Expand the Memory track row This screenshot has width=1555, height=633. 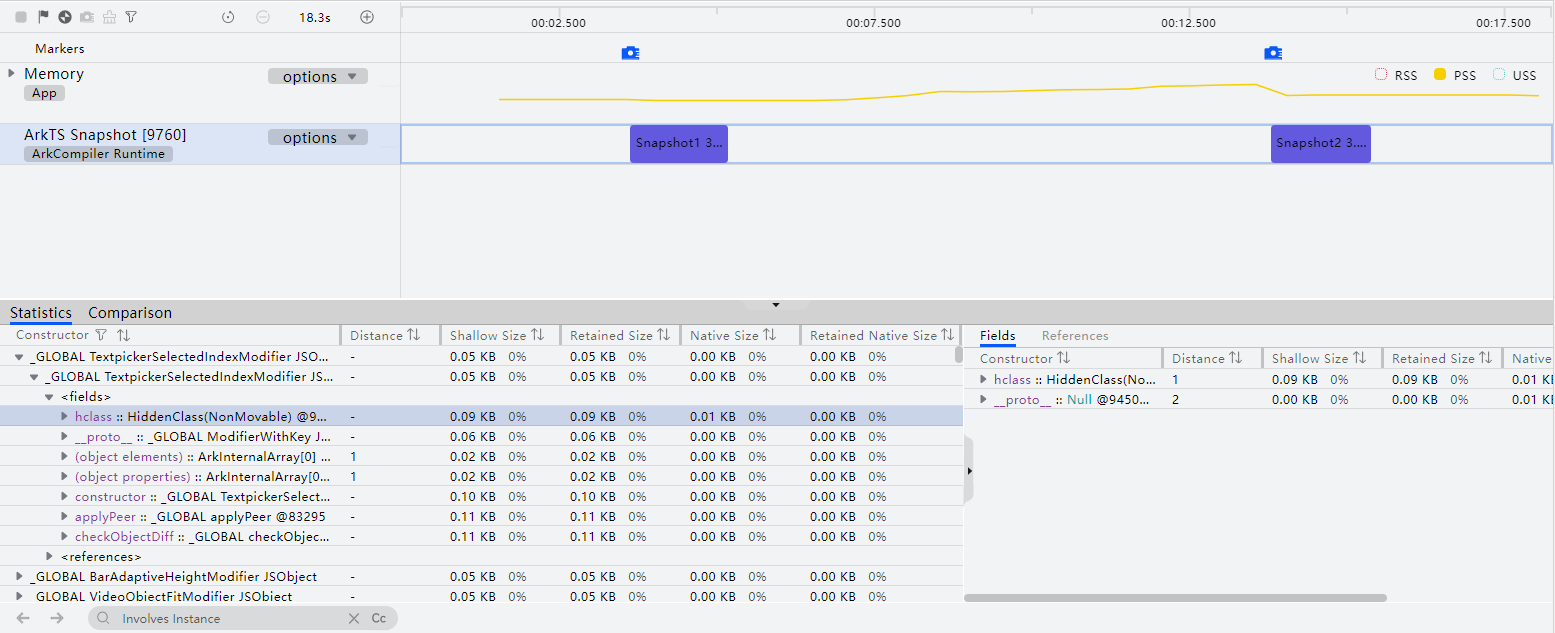(11, 73)
